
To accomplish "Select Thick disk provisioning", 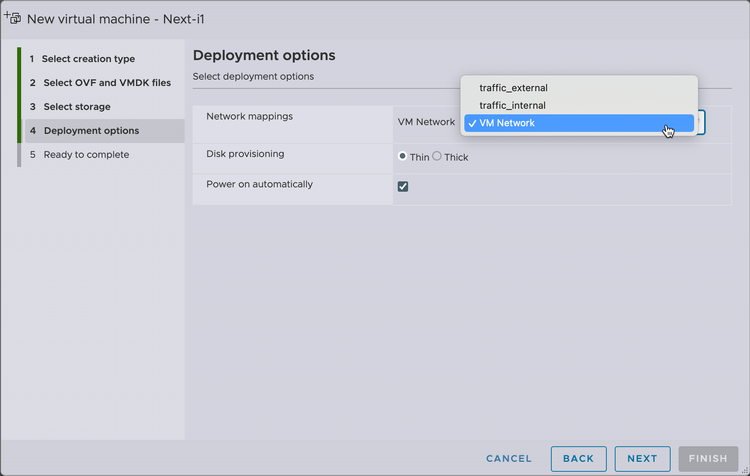I will [437, 157].
